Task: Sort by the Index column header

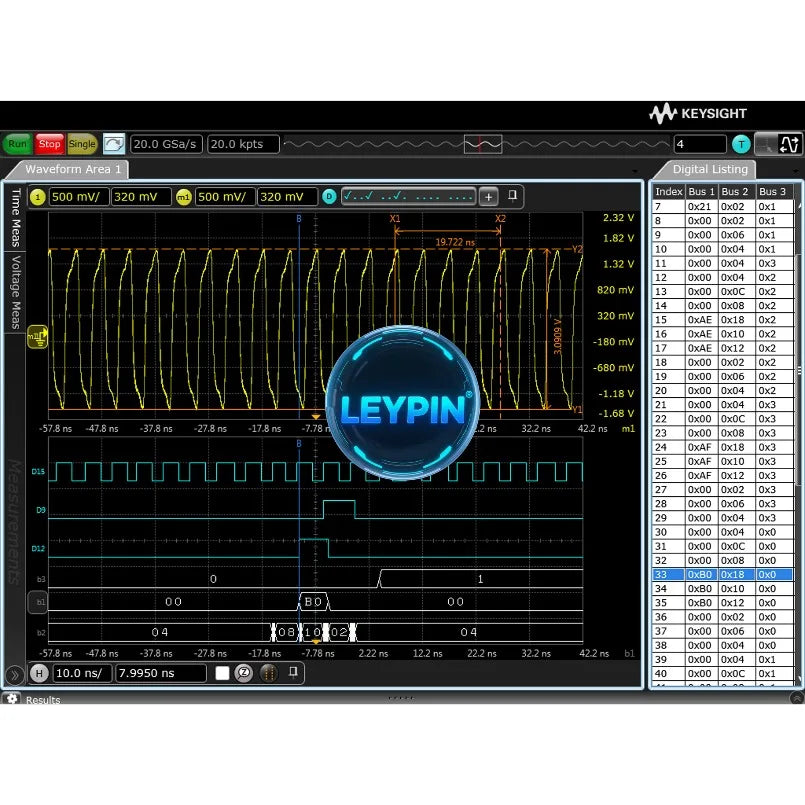Action: point(668,192)
